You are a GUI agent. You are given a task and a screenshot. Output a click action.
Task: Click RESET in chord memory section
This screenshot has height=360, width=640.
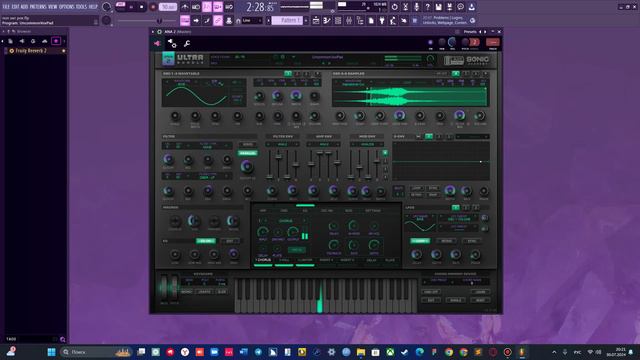pos(480,300)
